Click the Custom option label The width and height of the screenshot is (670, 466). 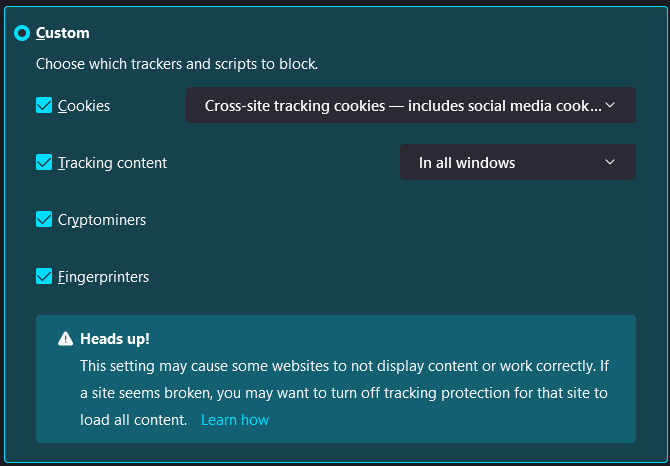[63, 33]
